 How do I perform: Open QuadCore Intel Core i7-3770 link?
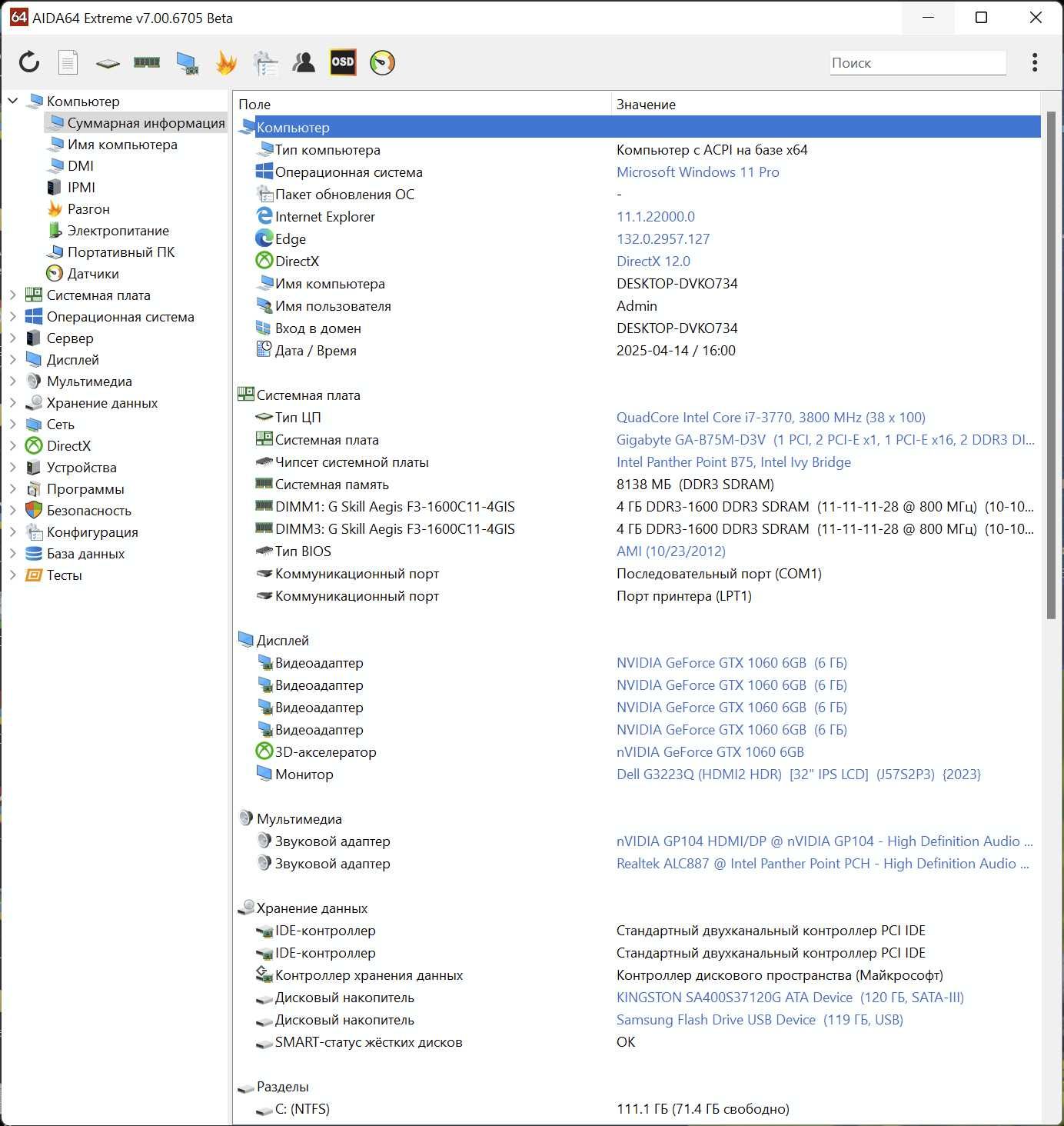click(x=771, y=417)
